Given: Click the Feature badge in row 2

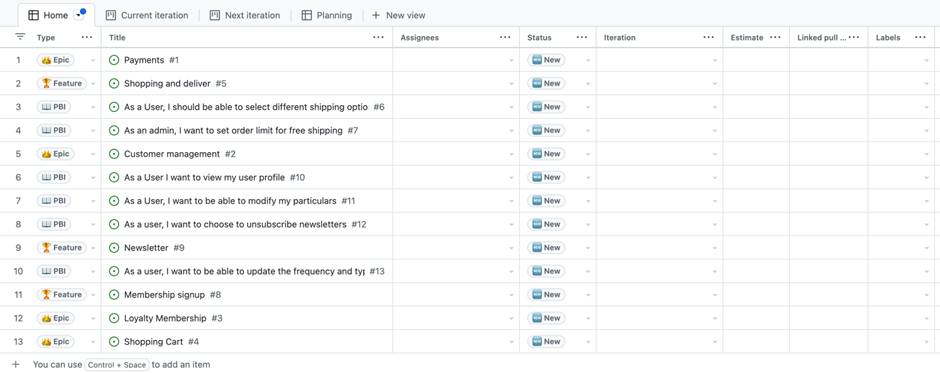Looking at the screenshot, I should click(62, 83).
